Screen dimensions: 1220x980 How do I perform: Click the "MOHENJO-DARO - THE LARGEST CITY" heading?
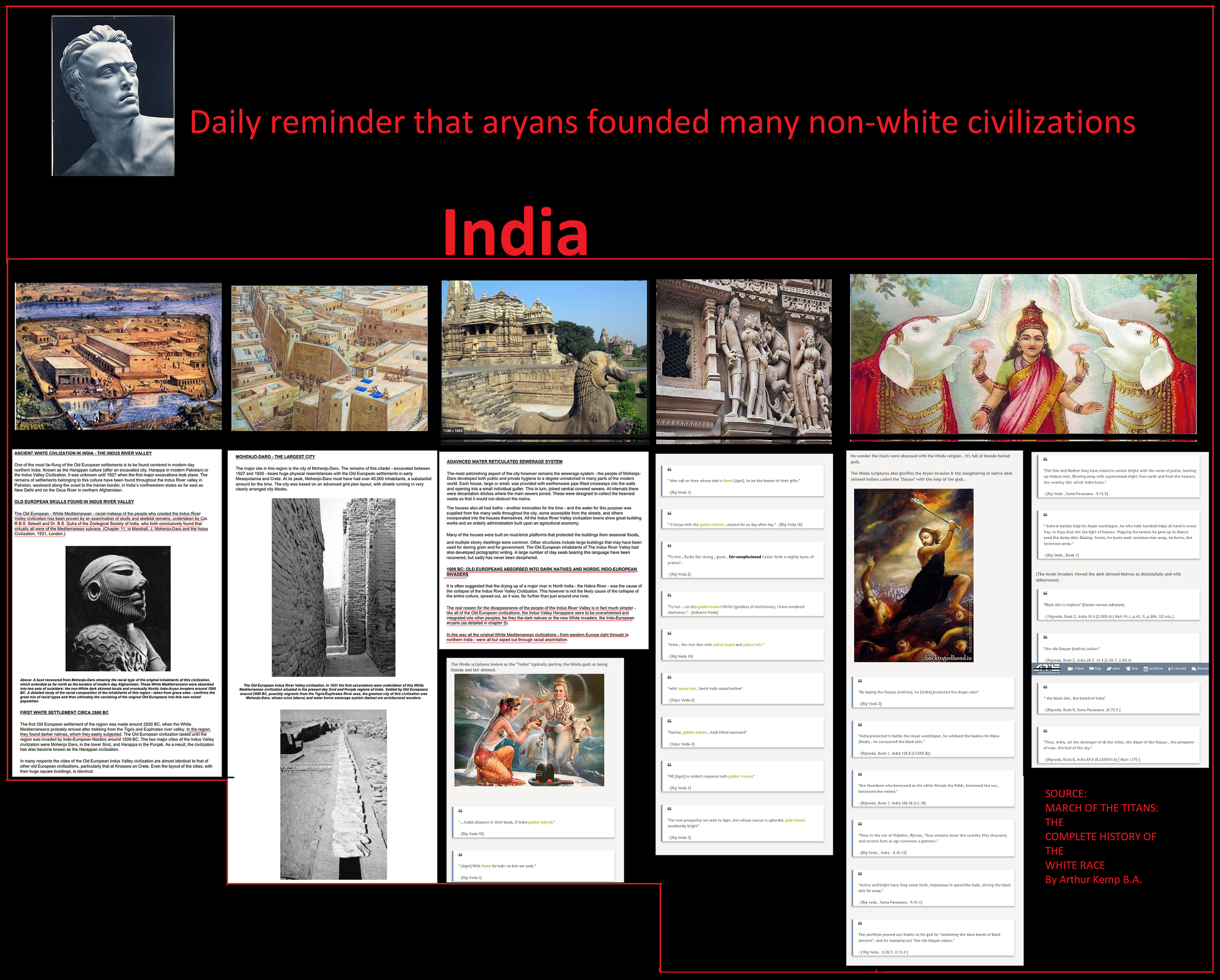click(x=275, y=456)
